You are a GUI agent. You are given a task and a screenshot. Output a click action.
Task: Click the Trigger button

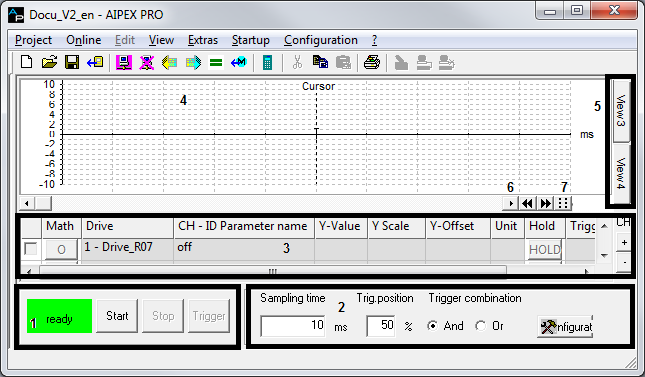pyautogui.click(x=209, y=316)
